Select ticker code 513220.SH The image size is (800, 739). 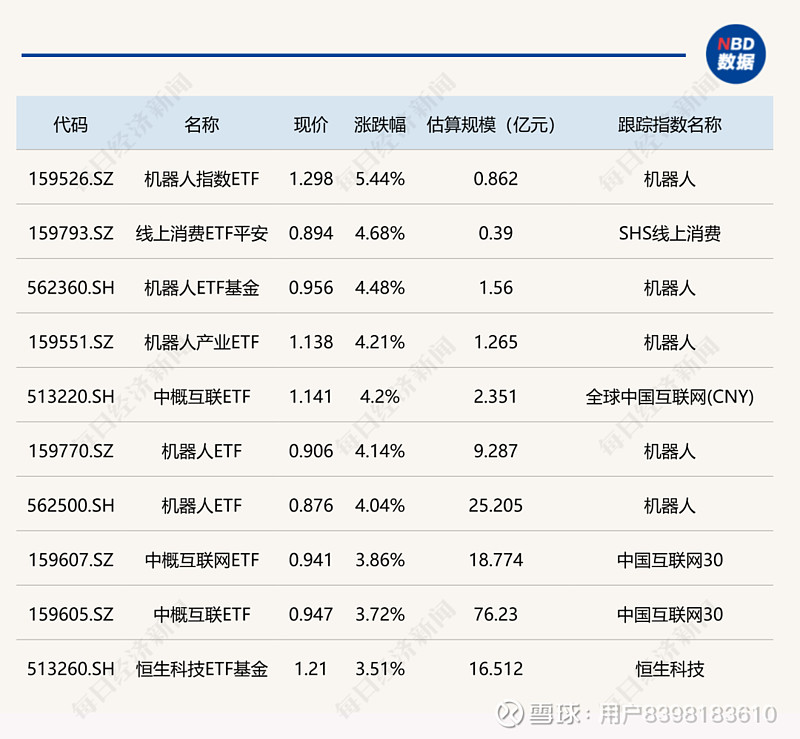(x=71, y=396)
